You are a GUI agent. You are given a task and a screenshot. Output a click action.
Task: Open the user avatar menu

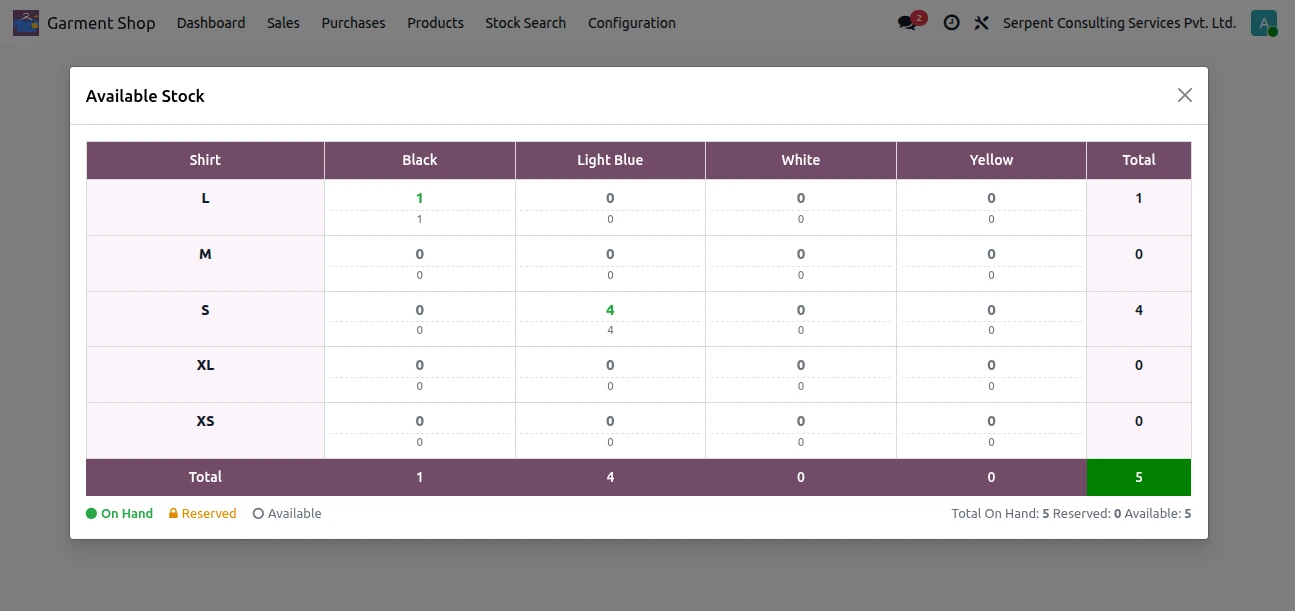coord(1264,23)
